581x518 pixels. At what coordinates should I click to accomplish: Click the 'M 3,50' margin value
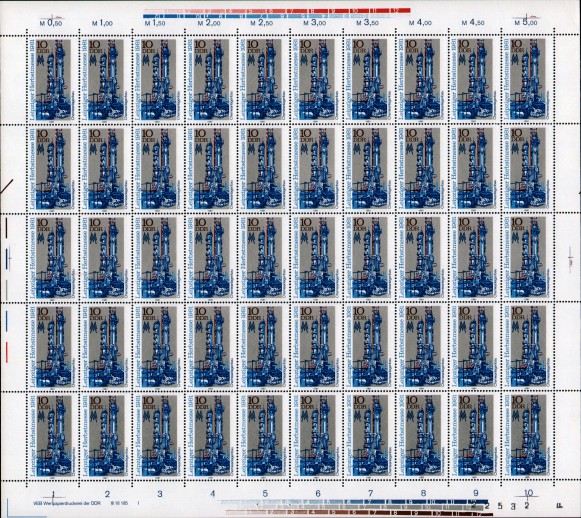tap(367, 23)
